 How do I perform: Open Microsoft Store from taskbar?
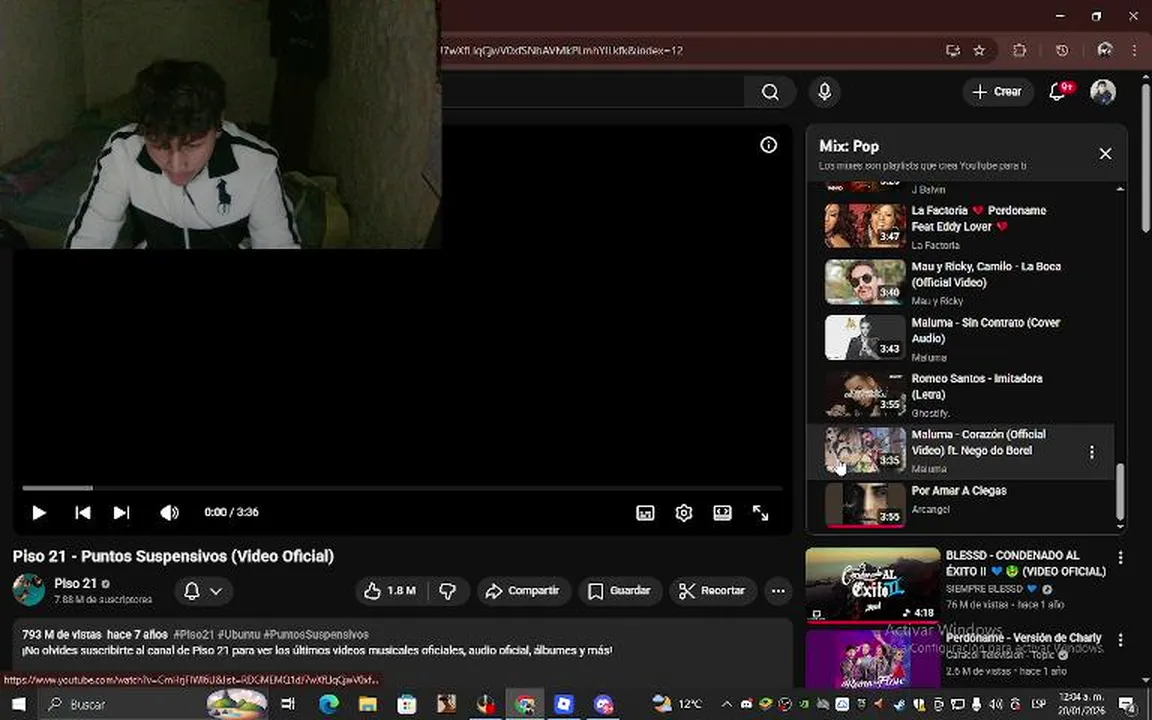[x=406, y=704]
